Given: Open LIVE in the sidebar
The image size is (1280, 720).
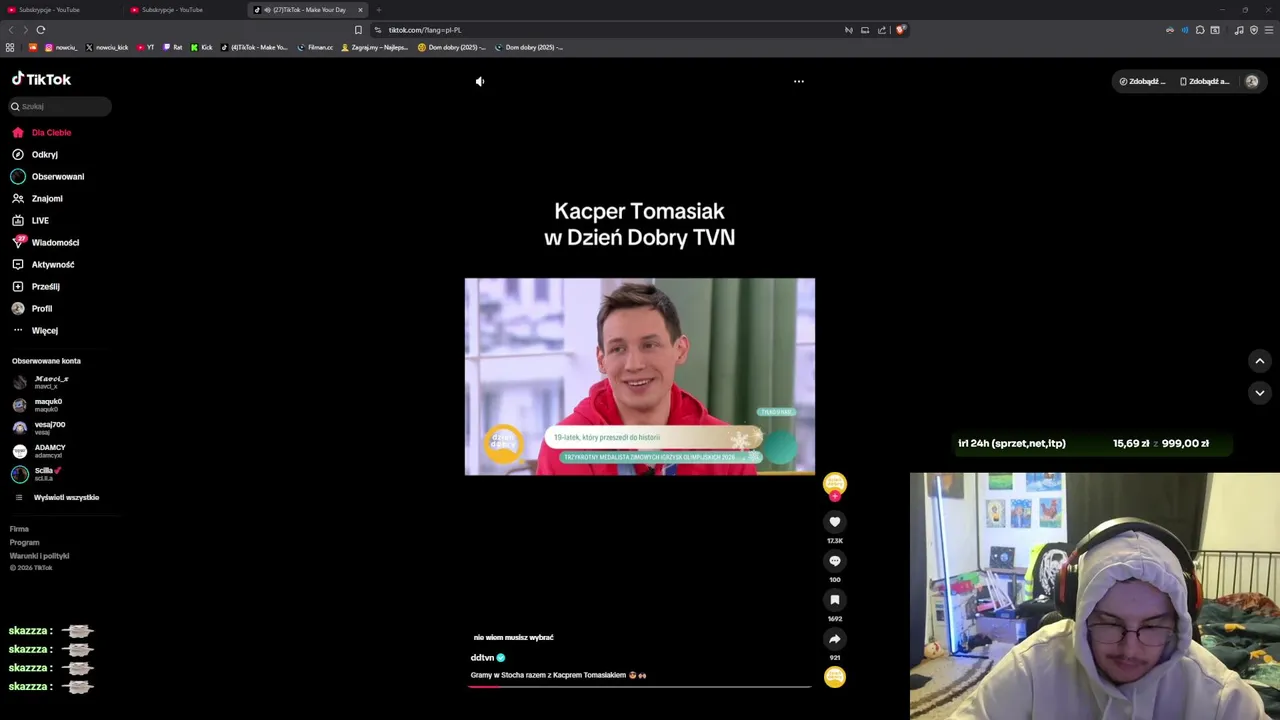Looking at the screenshot, I should [30, 220].
